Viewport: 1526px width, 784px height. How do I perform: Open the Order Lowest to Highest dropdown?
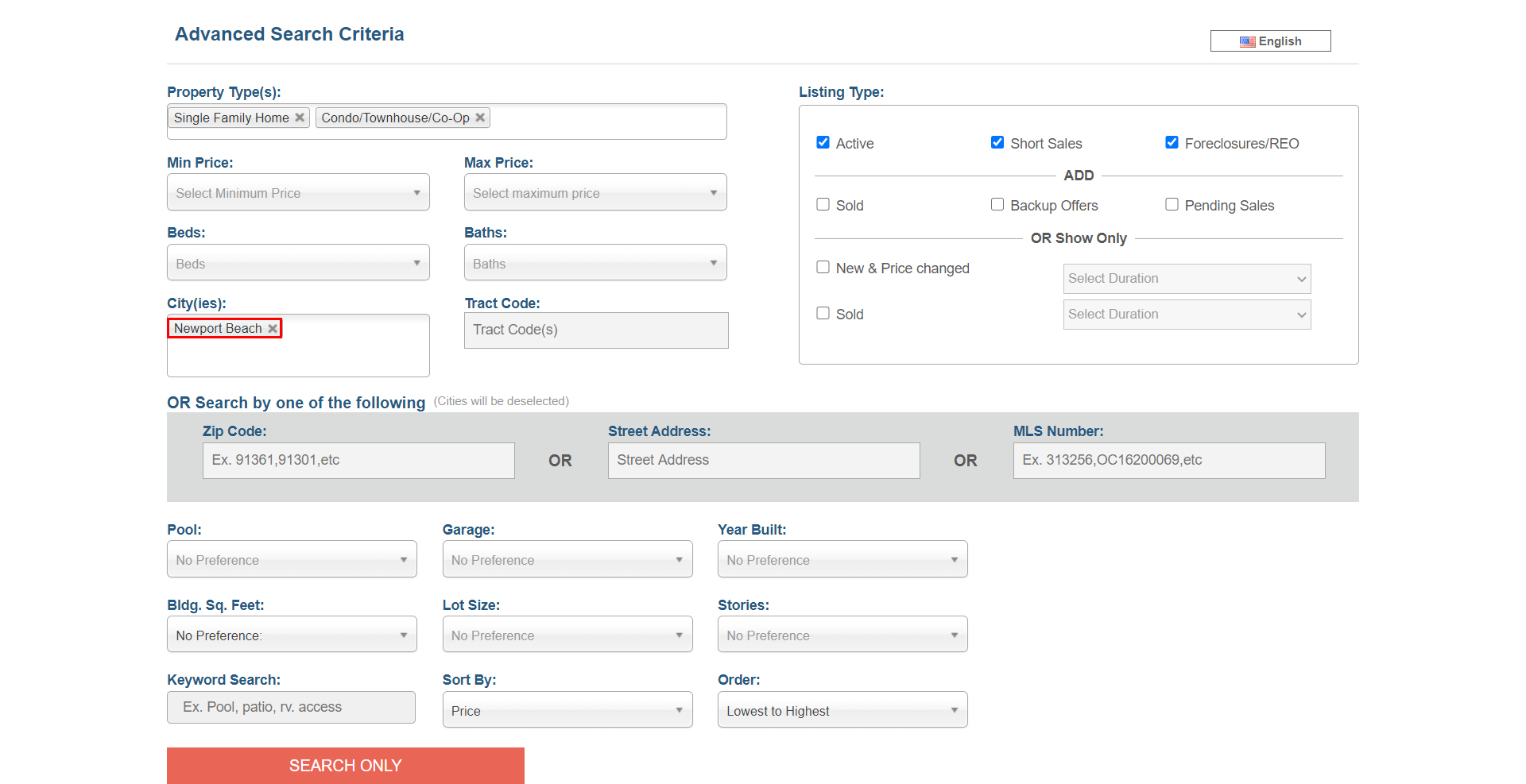[x=842, y=710]
